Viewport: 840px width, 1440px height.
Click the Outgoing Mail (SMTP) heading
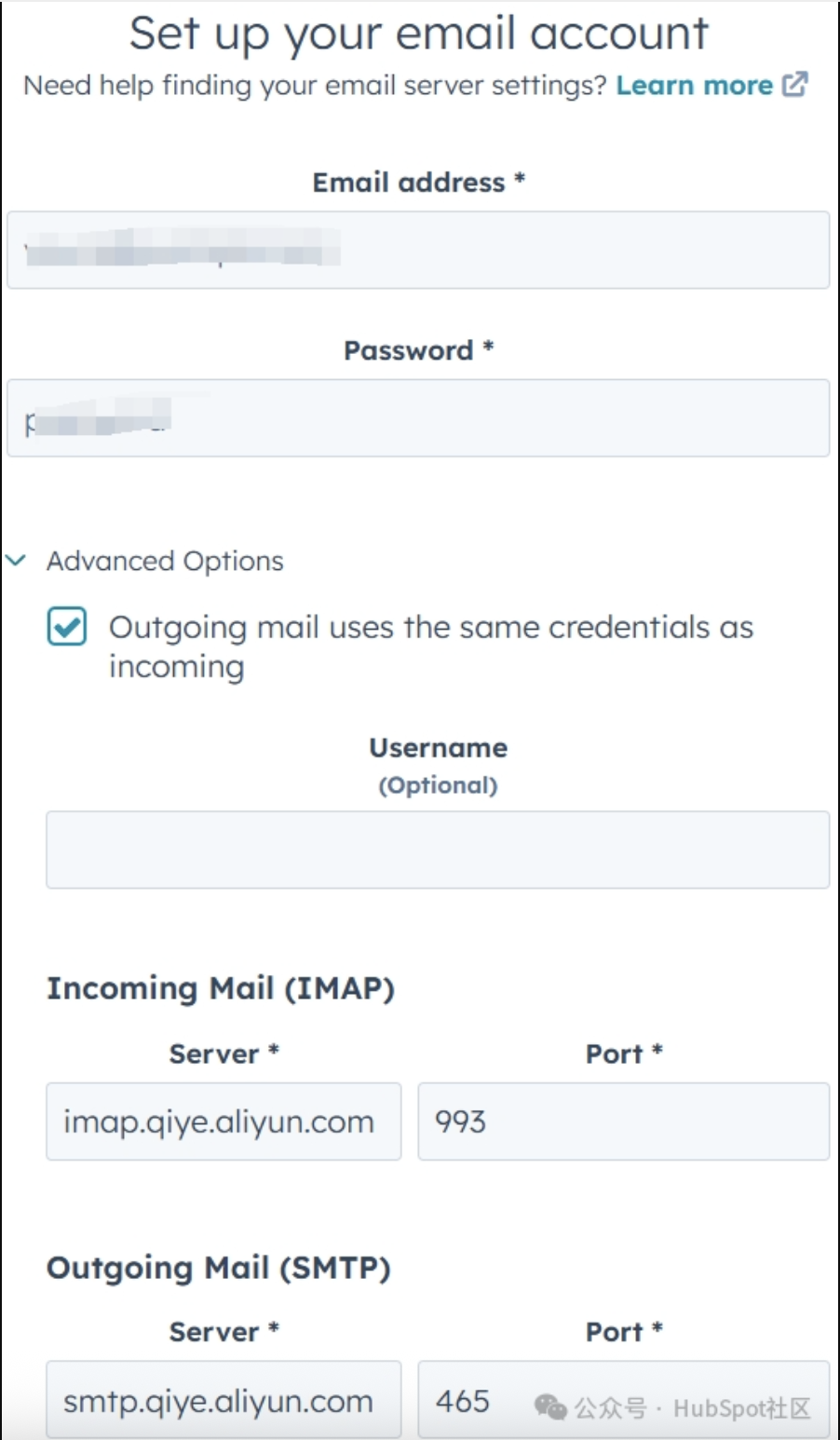219,1268
